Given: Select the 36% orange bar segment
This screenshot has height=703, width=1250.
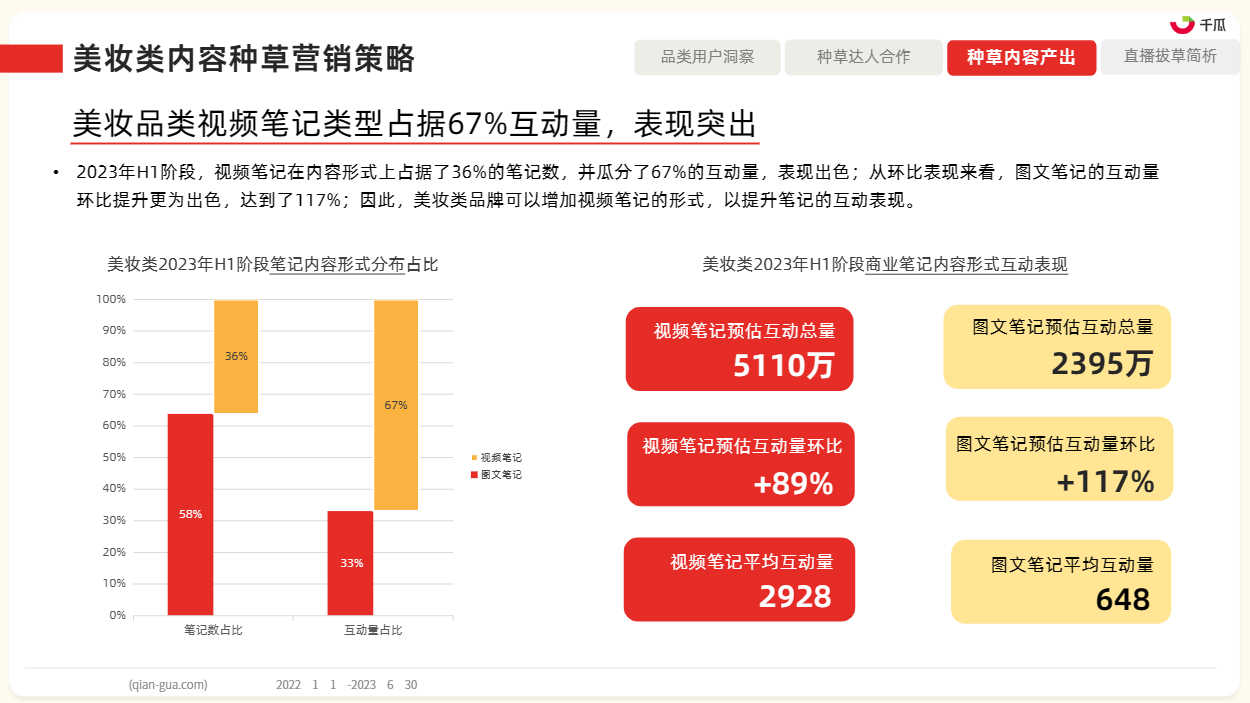Looking at the screenshot, I should coord(236,356).
